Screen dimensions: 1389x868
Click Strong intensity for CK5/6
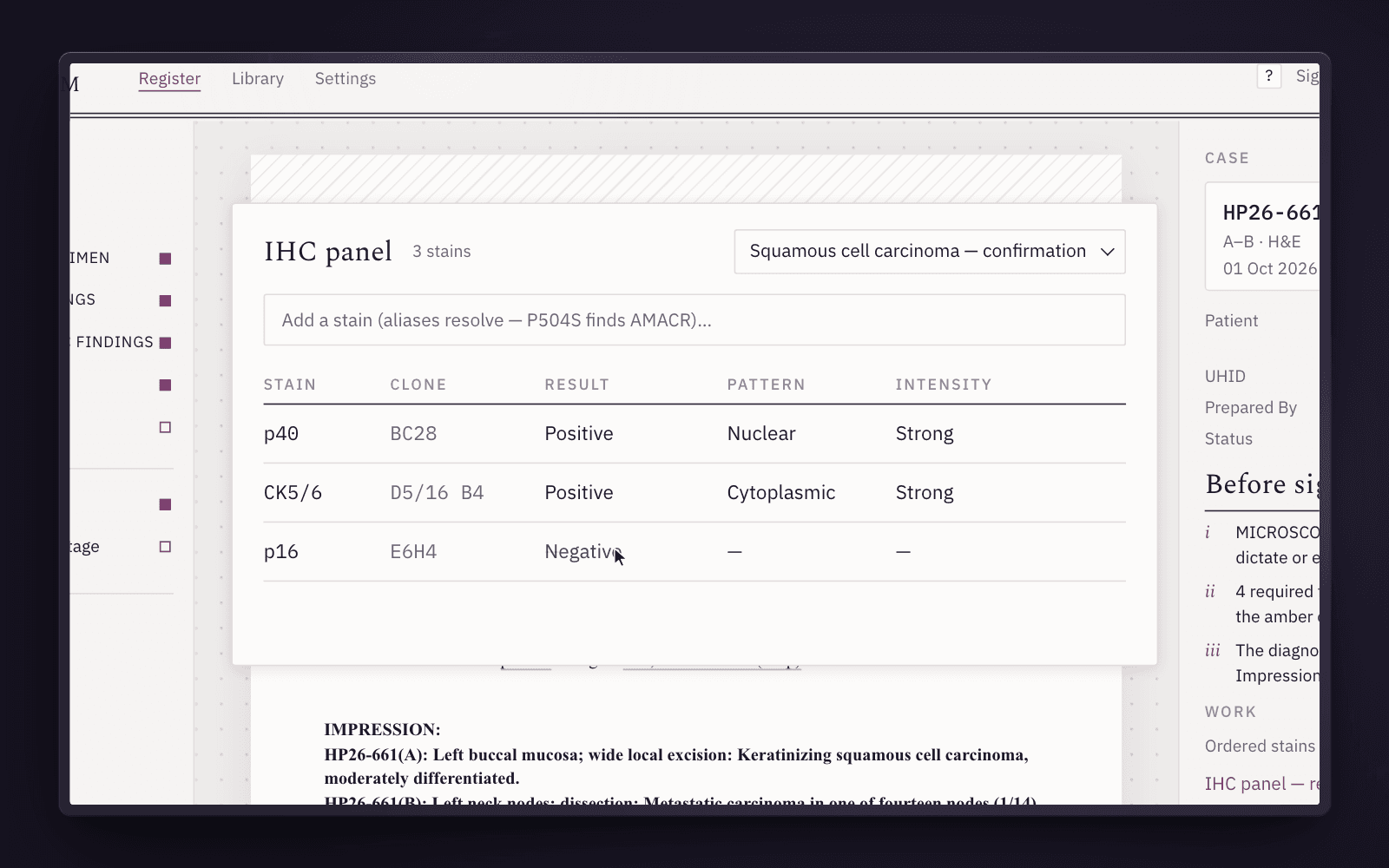[925, 492]
